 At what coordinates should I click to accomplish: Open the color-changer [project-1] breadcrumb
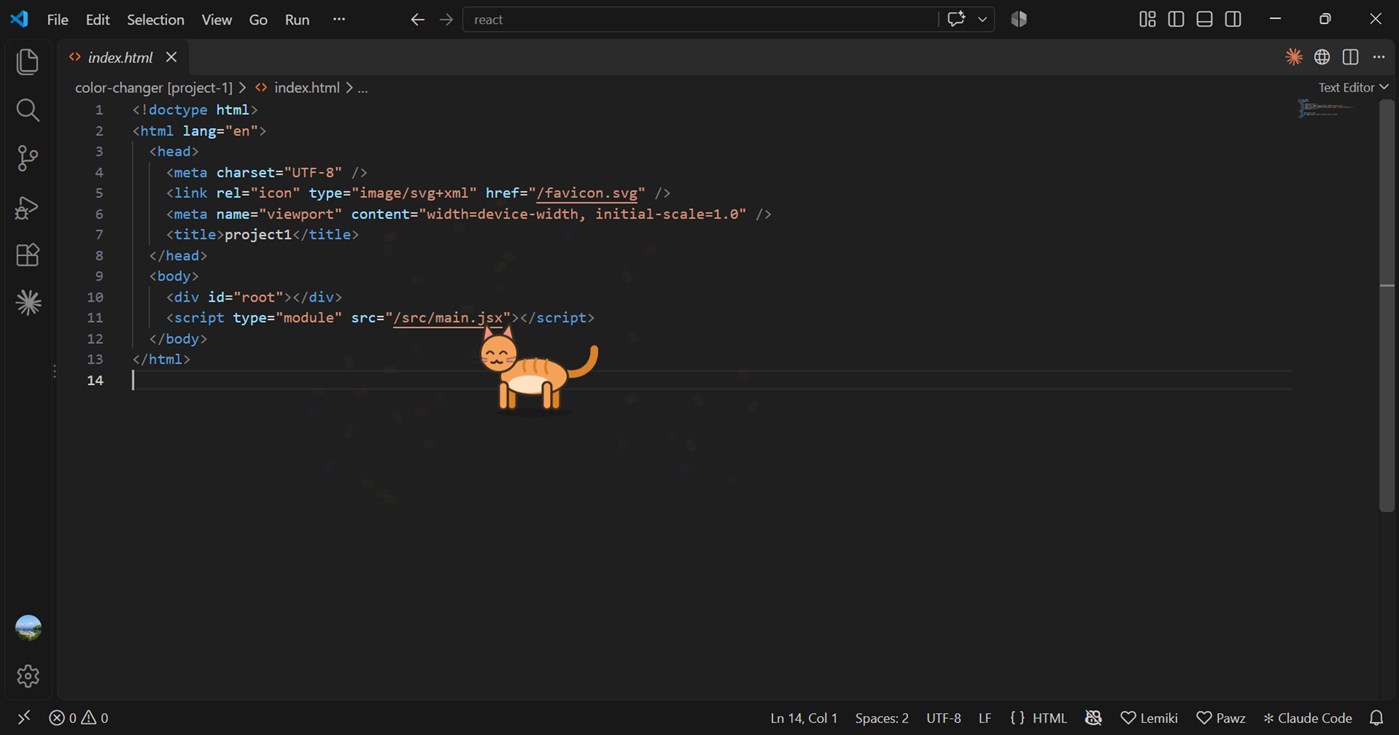154,88
